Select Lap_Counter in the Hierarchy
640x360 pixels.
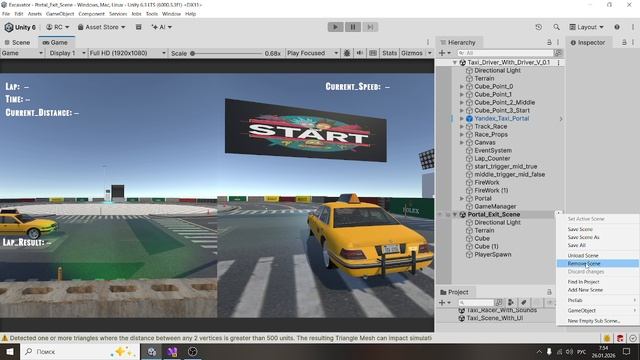(492, 158)
